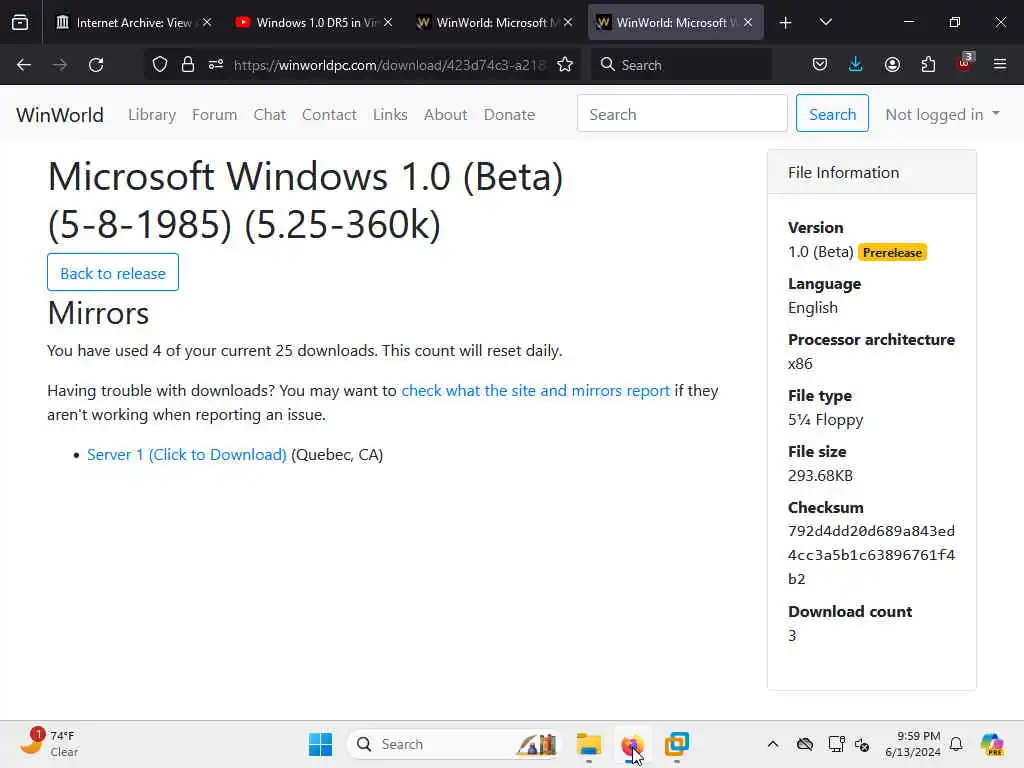Click the browser address bar URL

click(389, 65)
